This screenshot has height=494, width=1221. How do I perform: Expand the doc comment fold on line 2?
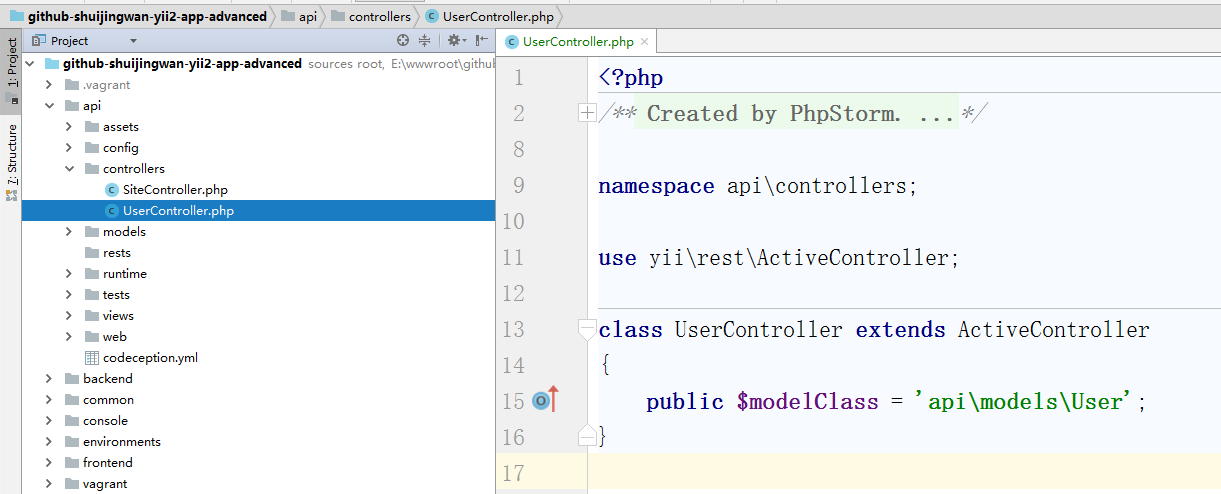(x=587, y=113)
